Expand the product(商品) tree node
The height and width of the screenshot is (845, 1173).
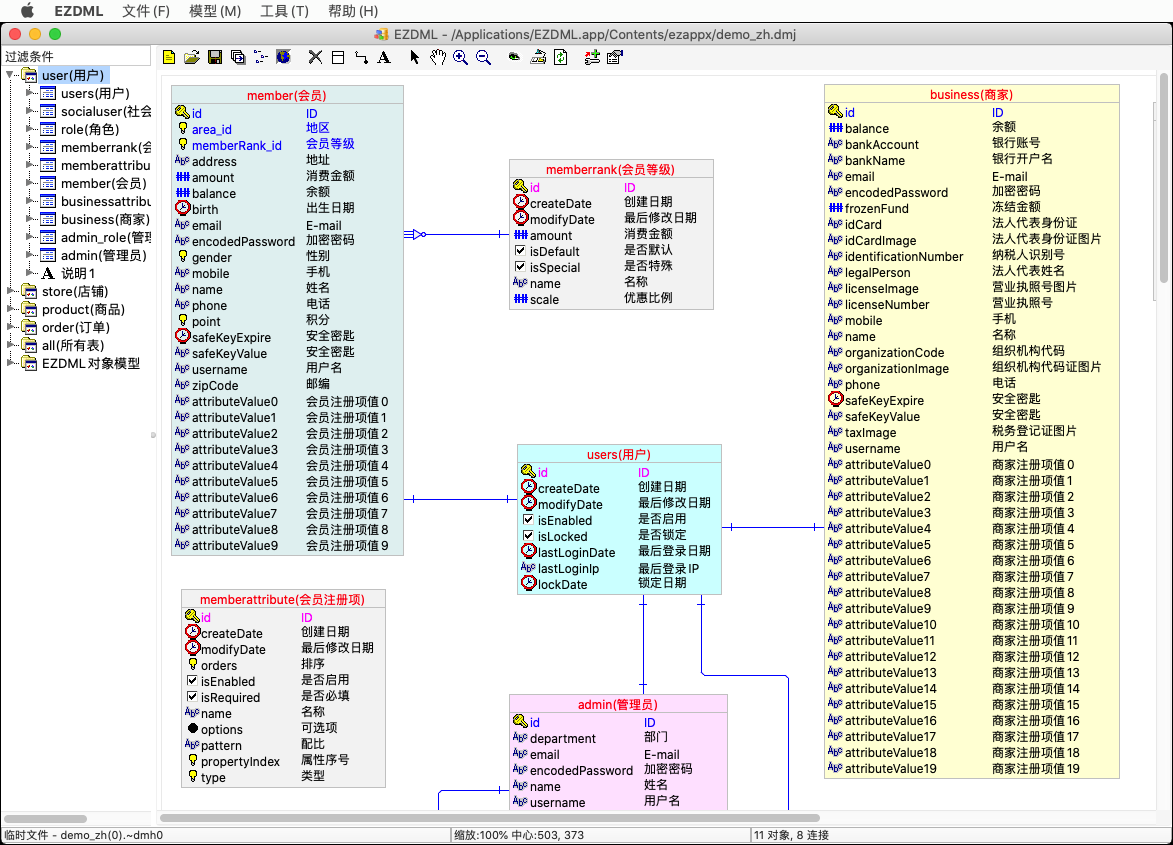pyautogui.click(x=11, y=309)
